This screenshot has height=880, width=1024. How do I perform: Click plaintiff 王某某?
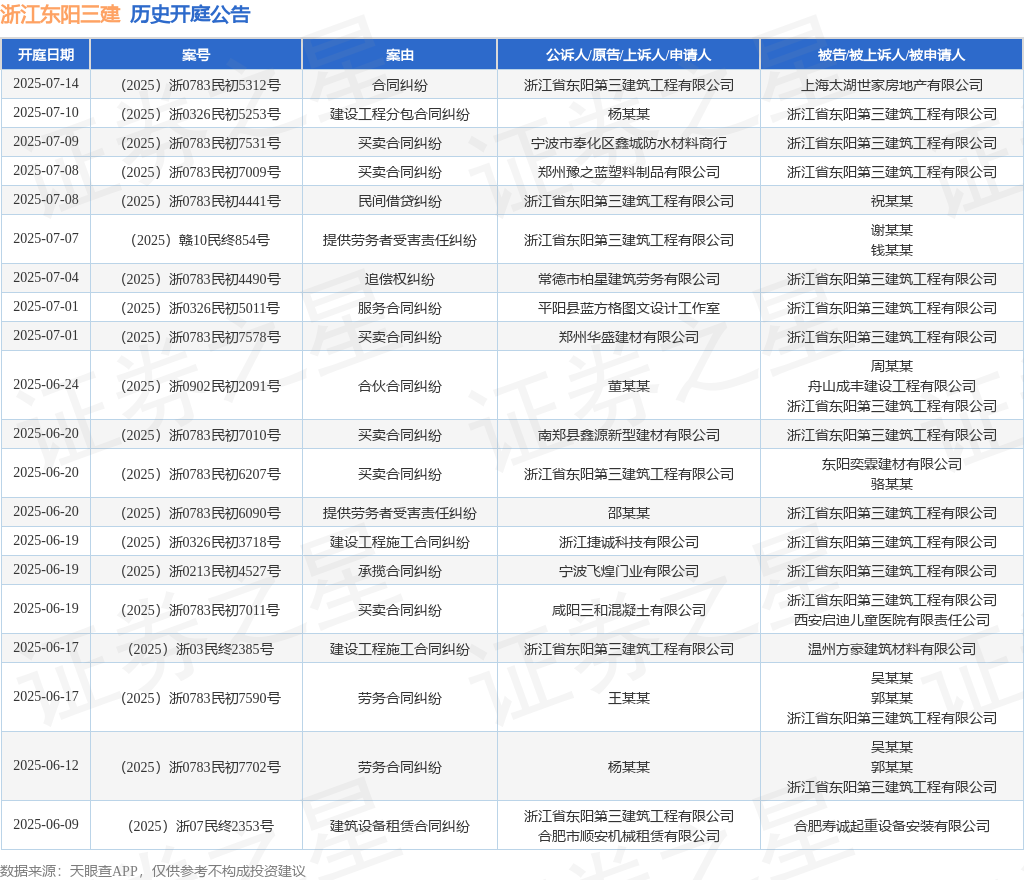tap(628, 699)
